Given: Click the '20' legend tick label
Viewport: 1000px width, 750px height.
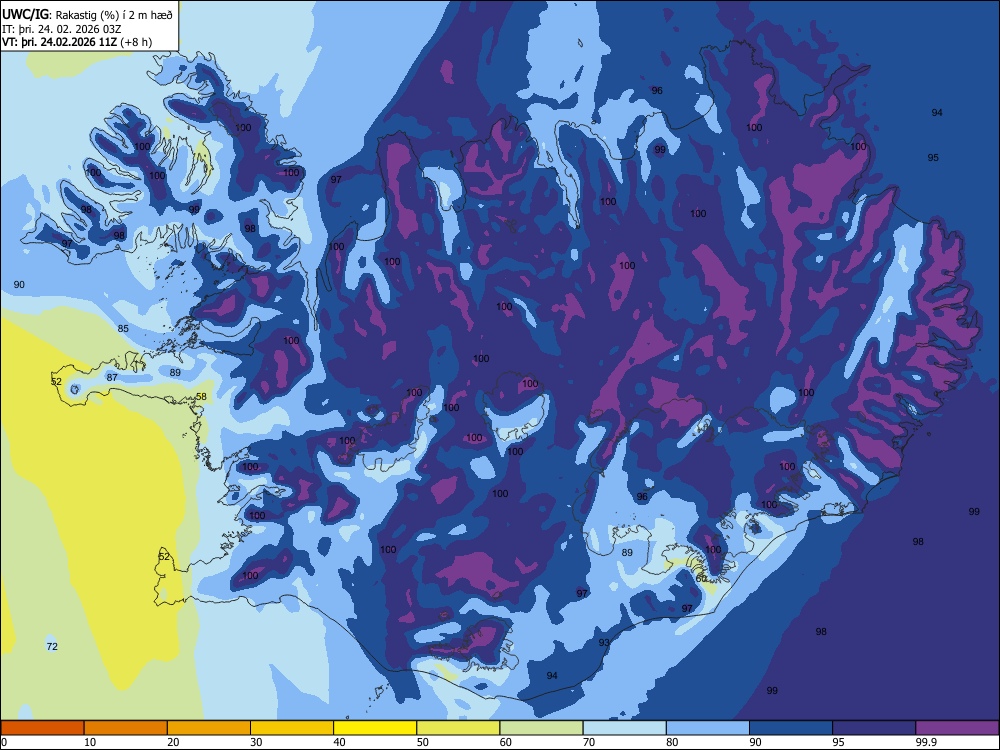Looking at the screenshot, I should coord(173,742).
